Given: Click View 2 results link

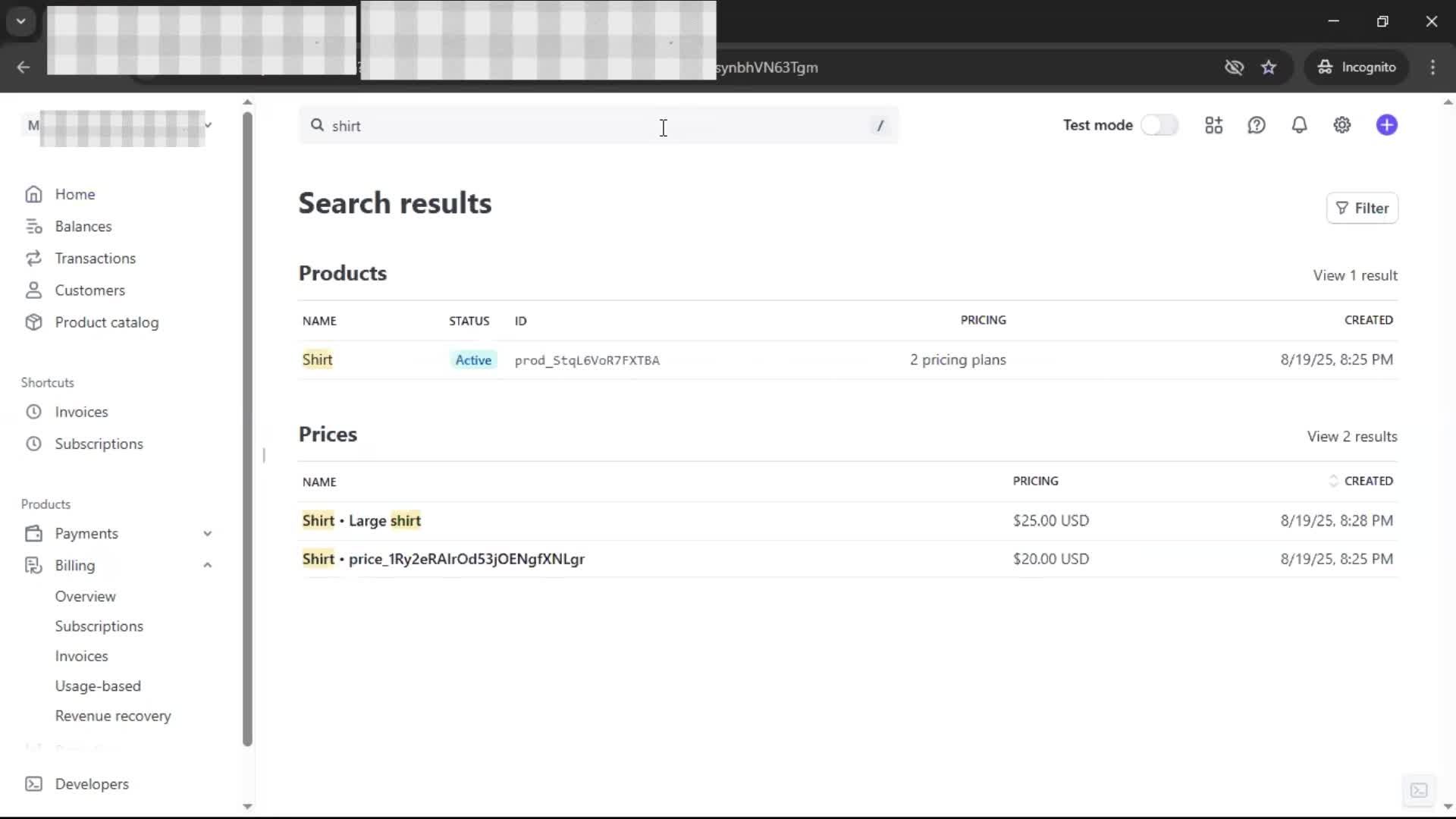Looking at the screenshot, I should click(1352, 436).
